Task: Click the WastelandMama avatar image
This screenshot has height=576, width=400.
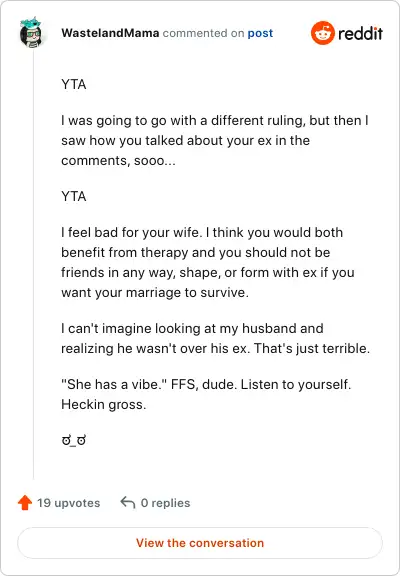Action: pos(31,32)
